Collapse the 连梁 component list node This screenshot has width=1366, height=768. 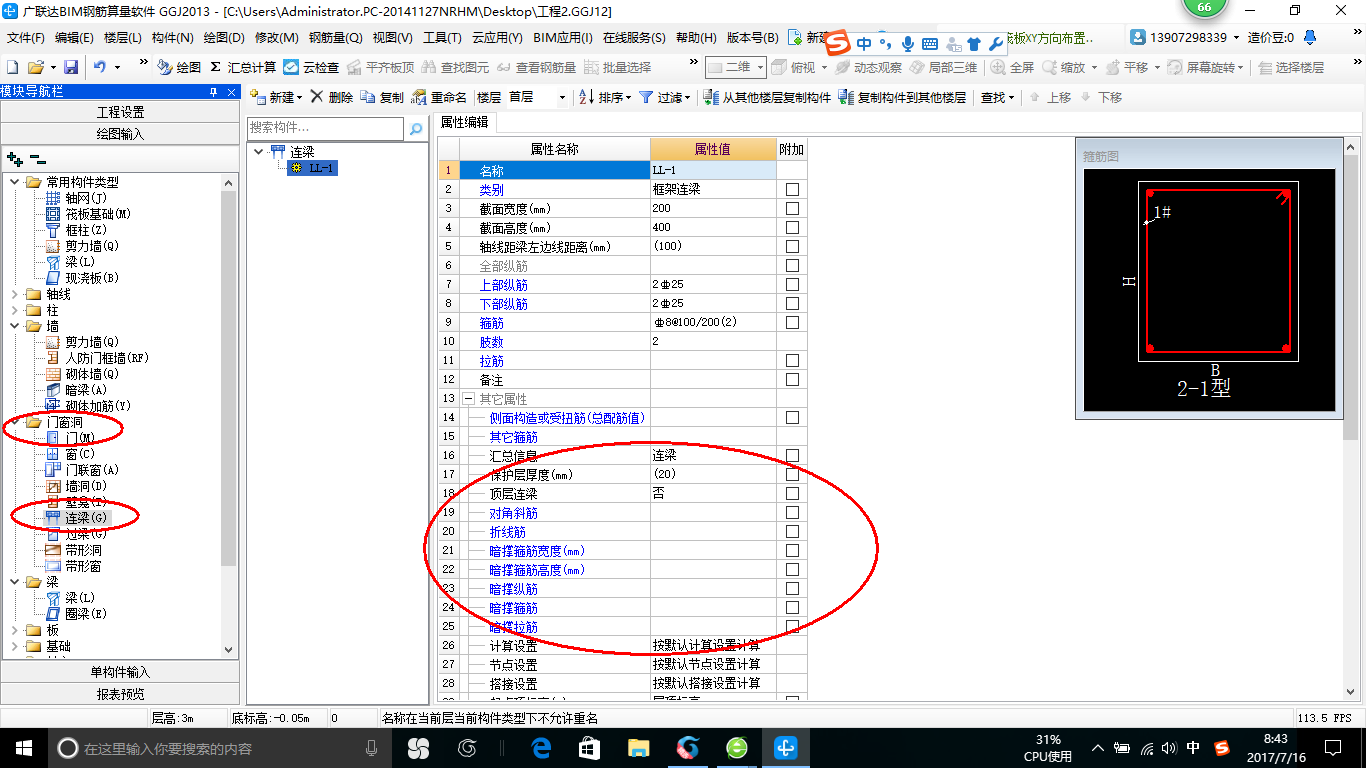point(260,152)
